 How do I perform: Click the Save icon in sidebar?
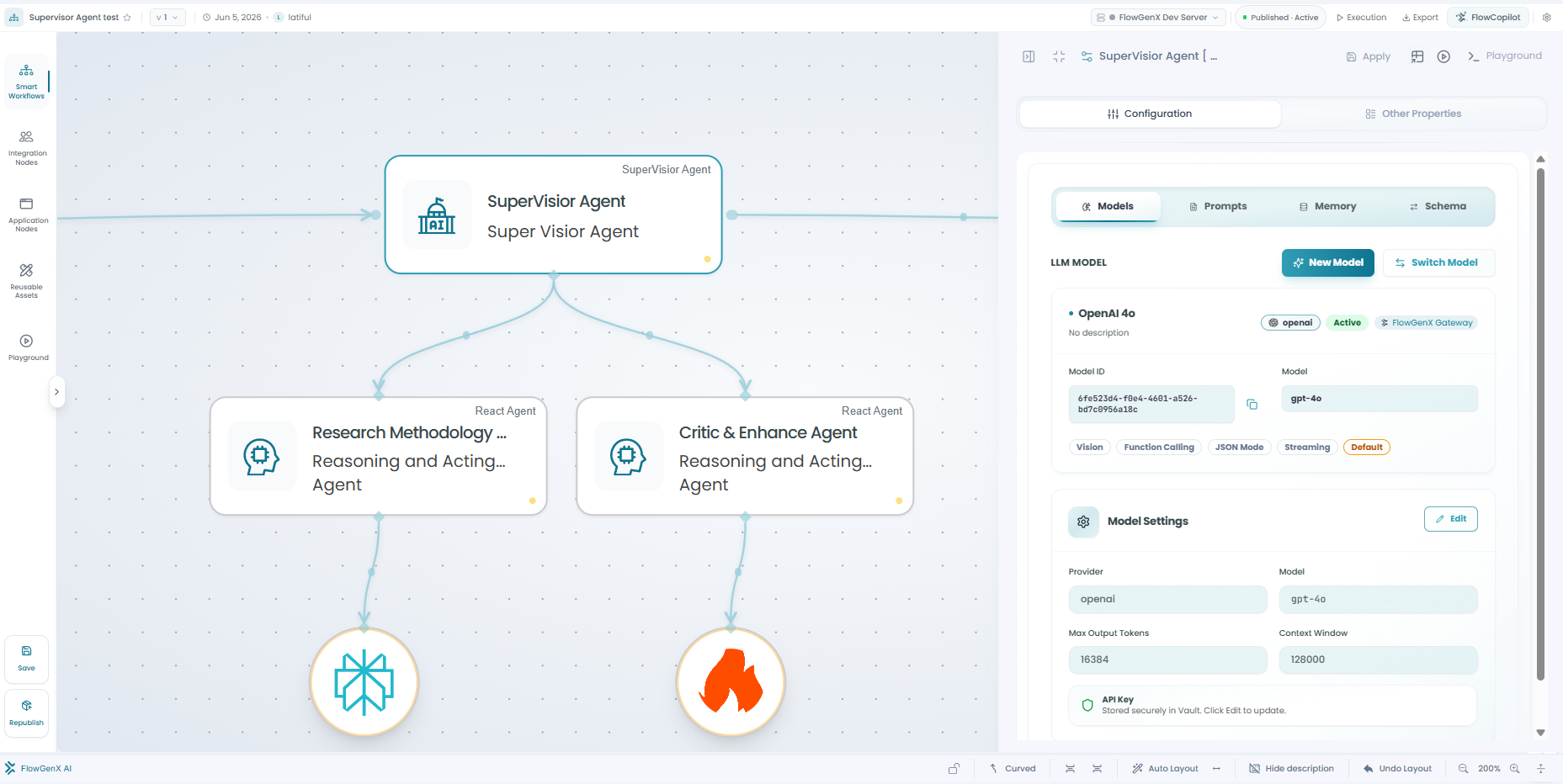[26, 659]
